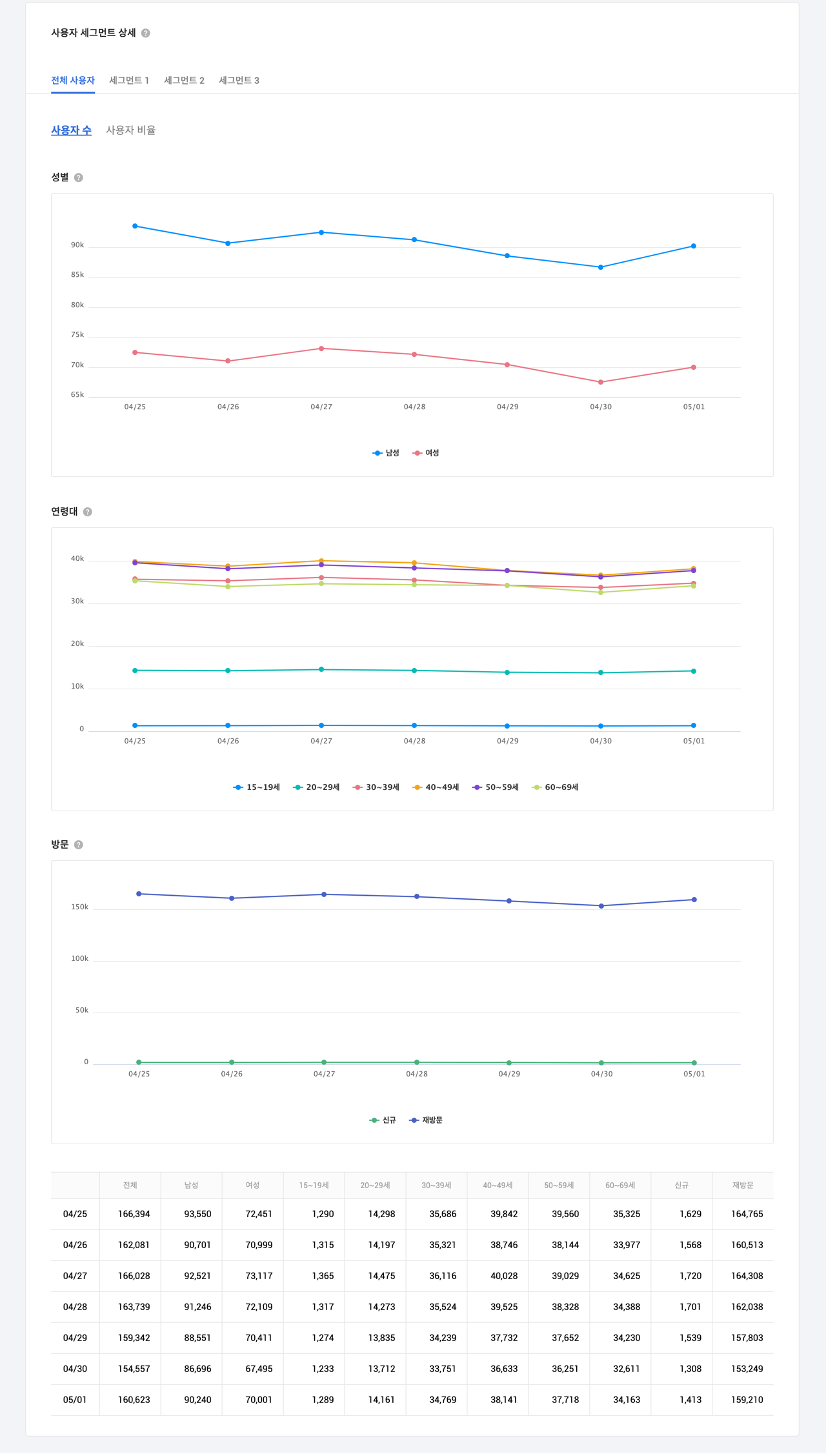Switch view to 사용자 비율
Image resolution: width=827 pixels, height=1454 pixels.
point(131,130)
